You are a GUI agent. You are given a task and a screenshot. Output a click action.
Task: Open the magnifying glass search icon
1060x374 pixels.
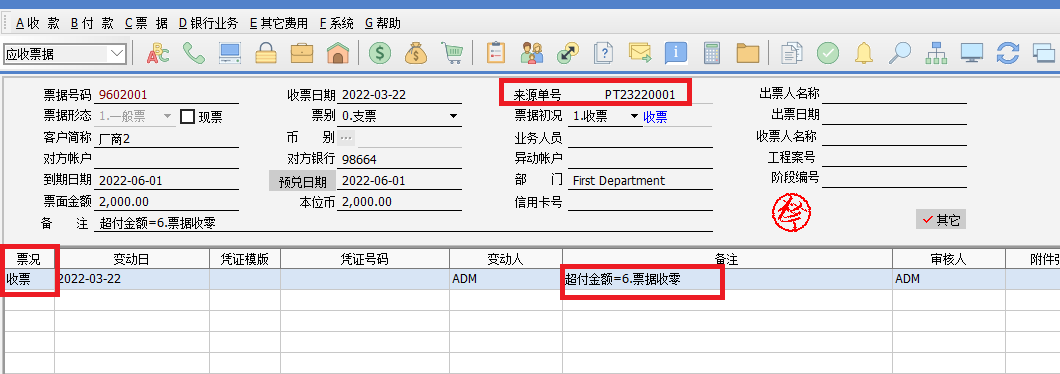tap(899, 53)
